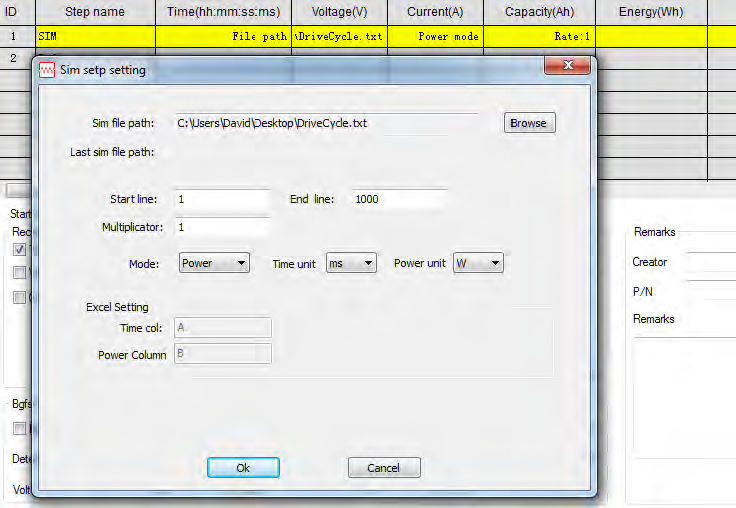Open the Power unit dropdown
This screenshot has width=736, height=508.
(x=477, y=264)
